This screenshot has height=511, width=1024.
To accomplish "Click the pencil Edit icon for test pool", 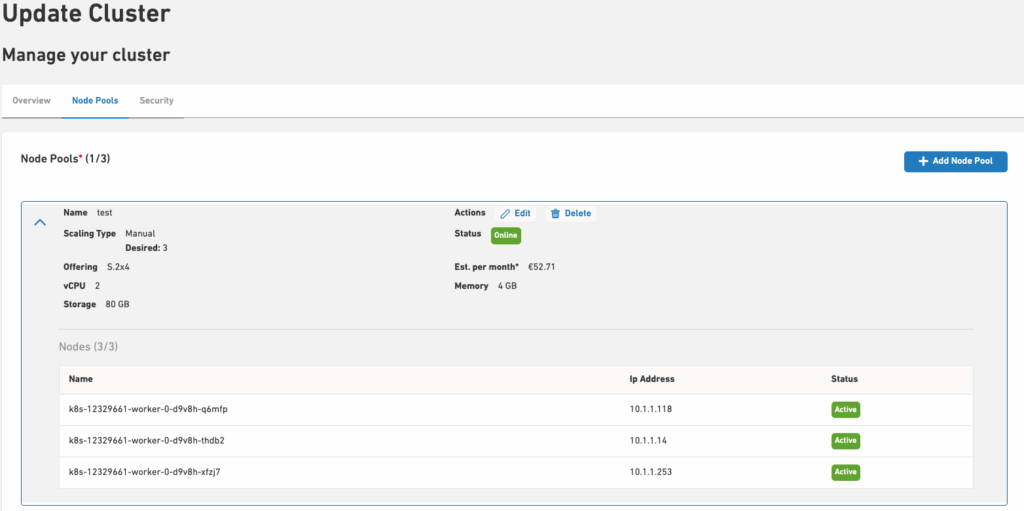I will tap(505, 214).
